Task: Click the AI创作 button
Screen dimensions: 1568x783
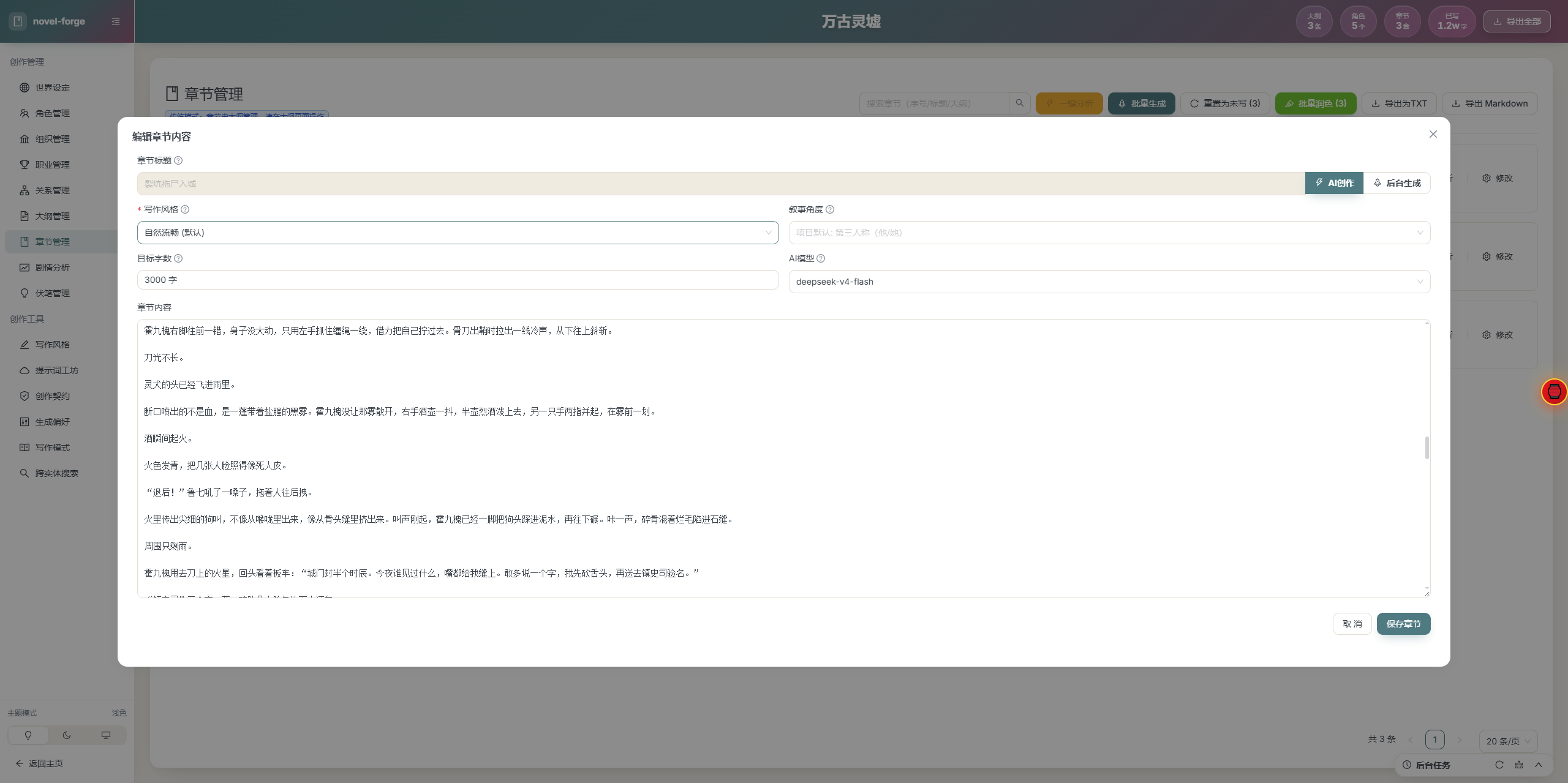Action: 1334,183
